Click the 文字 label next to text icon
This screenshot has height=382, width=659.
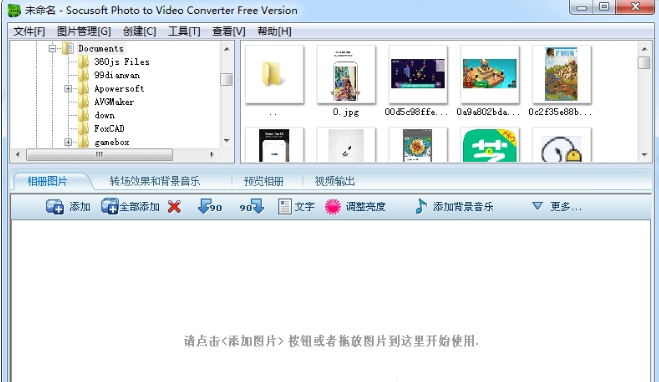(304, 207)
